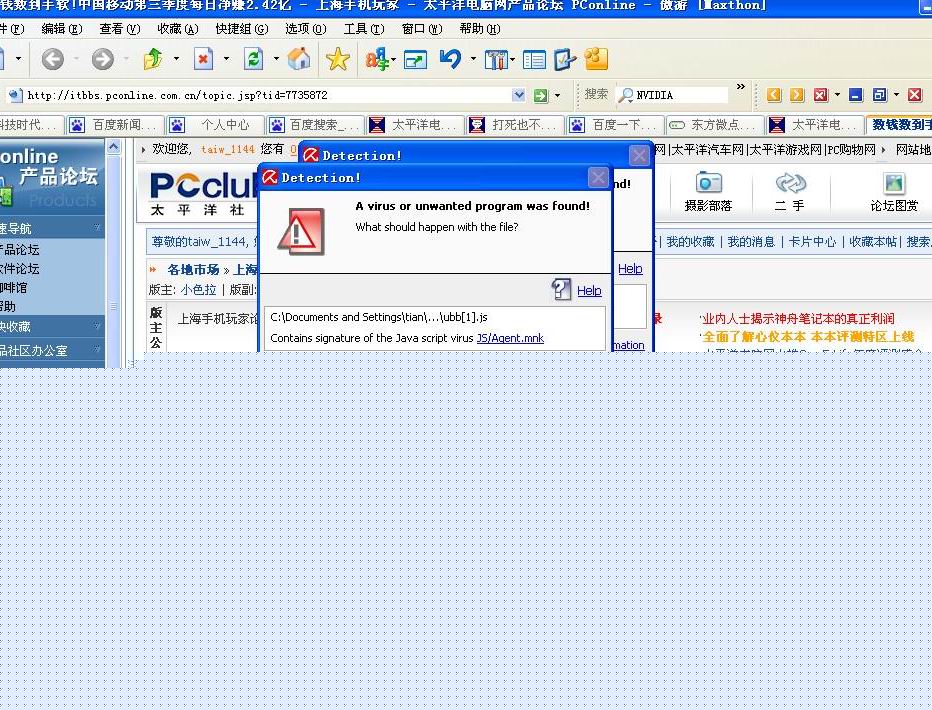Open the 编辑(E) menu
932x710 pixels.
[62, 29]
